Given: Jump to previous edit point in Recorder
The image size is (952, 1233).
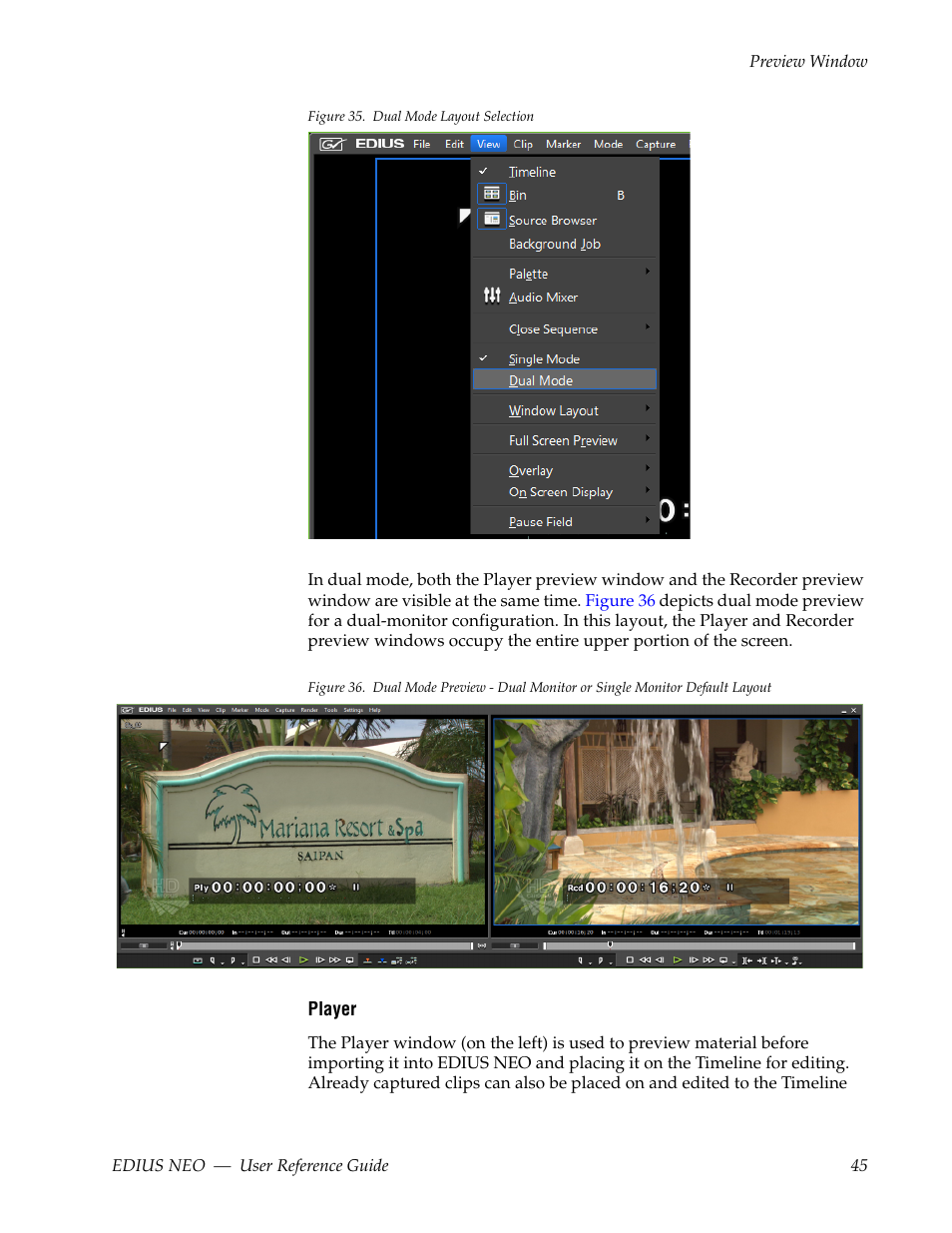Looking at the screenshot, I should pyautogui.click(x=747, y=960).
